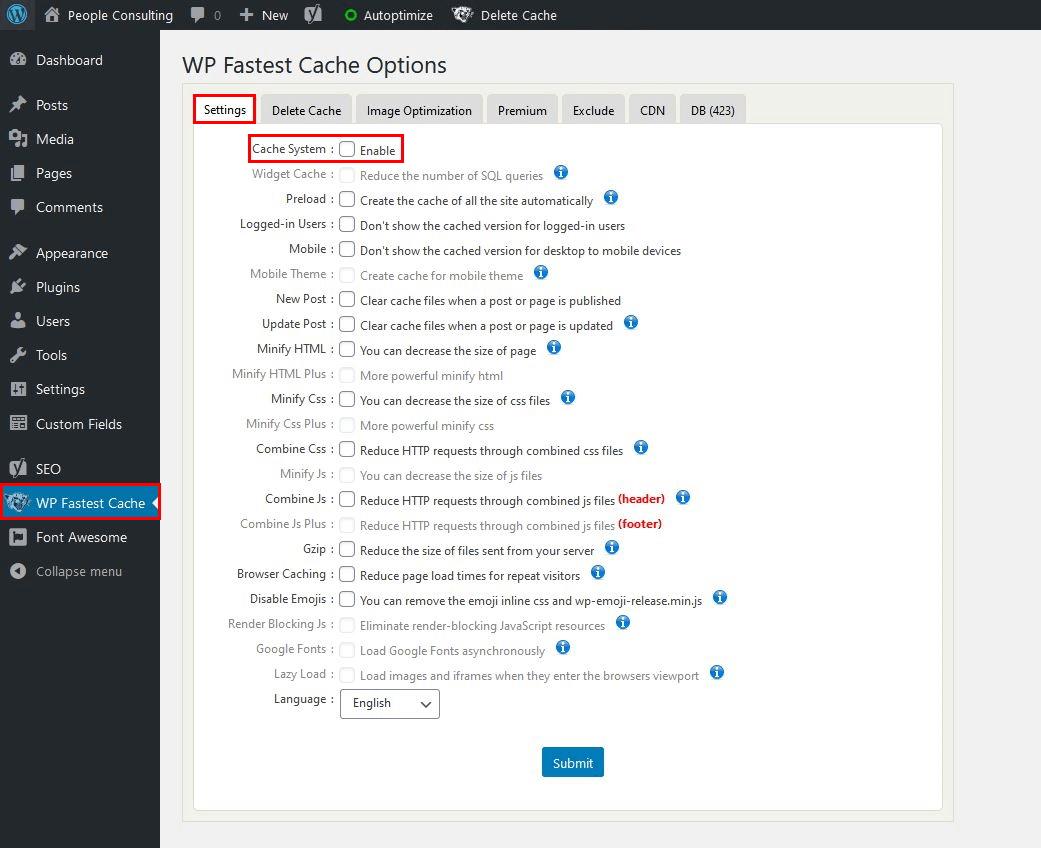Open the DB (423) tab
This screenshot has width=1041, height=848.
(712, 108)
